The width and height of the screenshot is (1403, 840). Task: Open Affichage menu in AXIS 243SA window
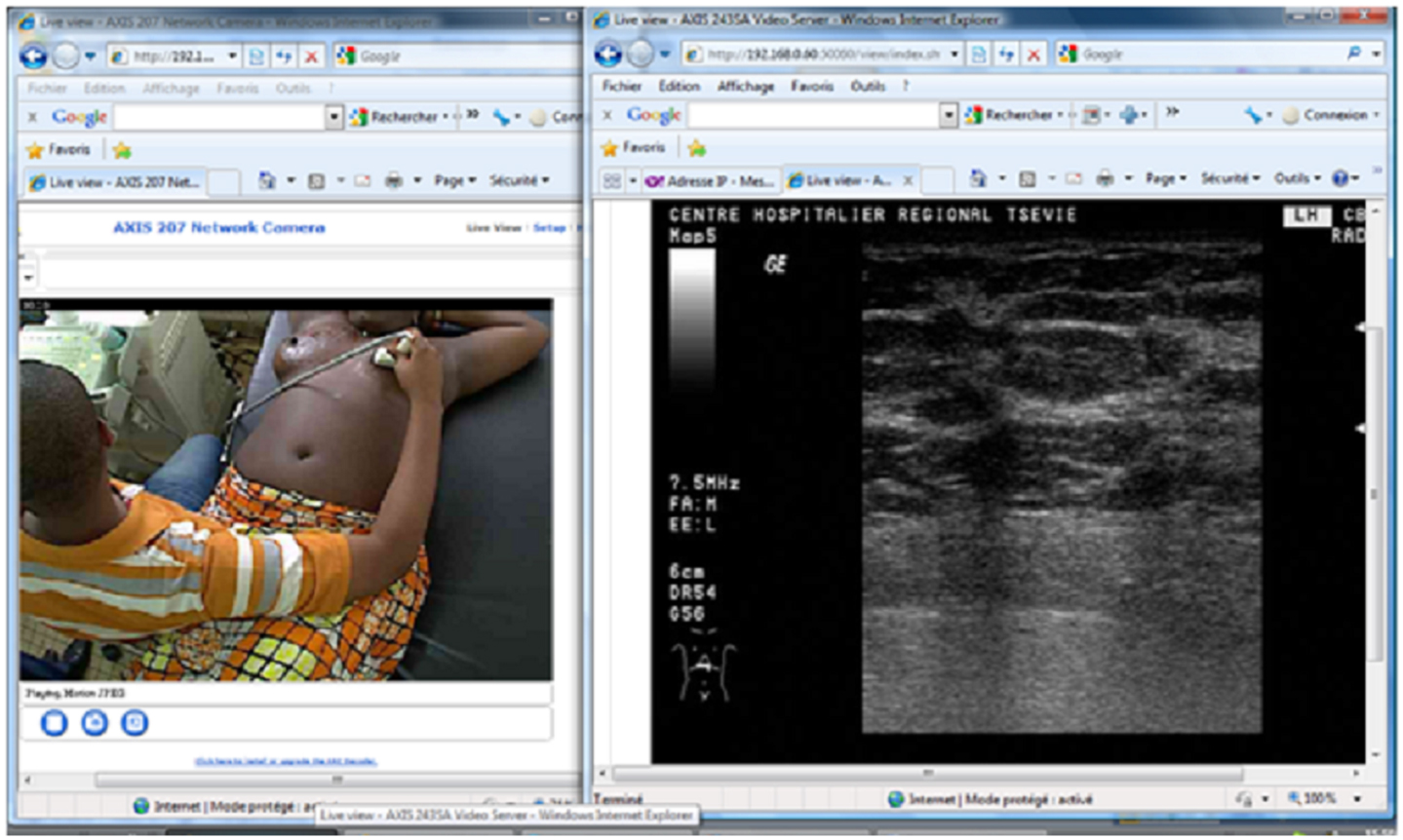746,86
